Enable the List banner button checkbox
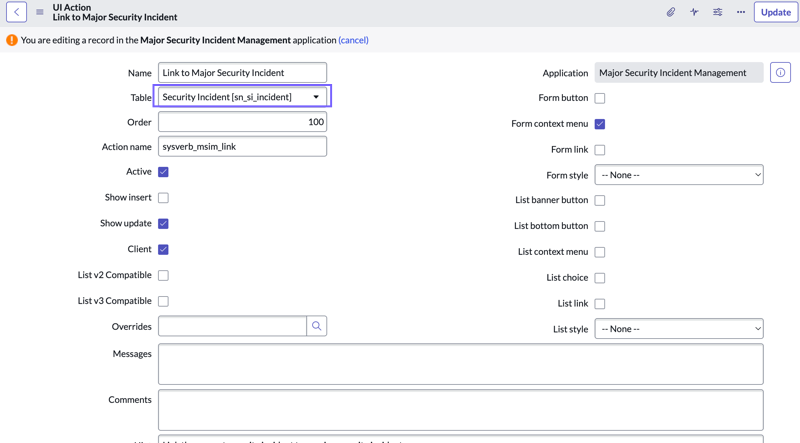Screen dimensions: 800x443 click(x=600, y=201)
